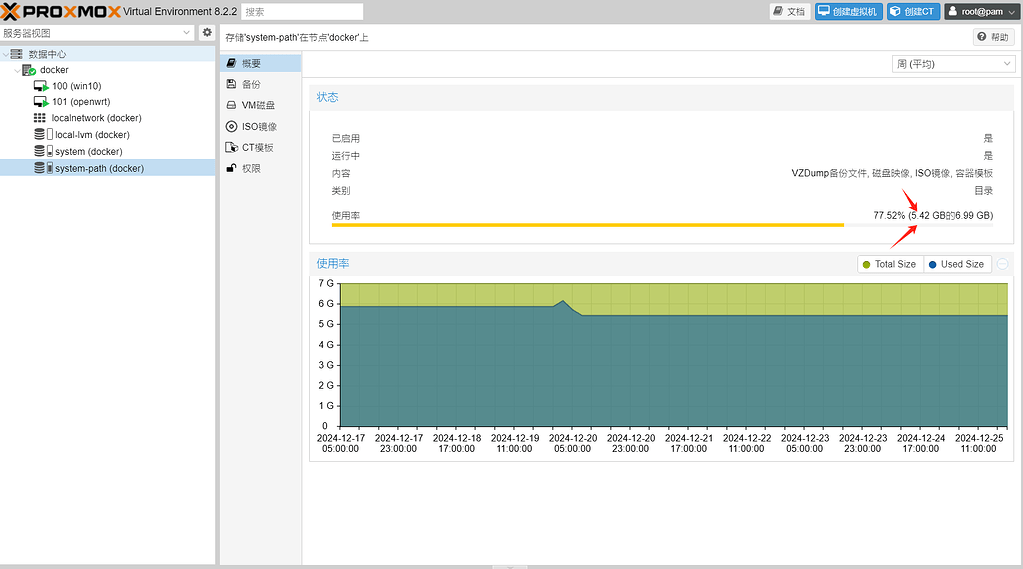Collapse the docker node tree
Image resolution: width=1023 pixels, height=569 pixels.
pyautogui.click(x=18, y=70)
